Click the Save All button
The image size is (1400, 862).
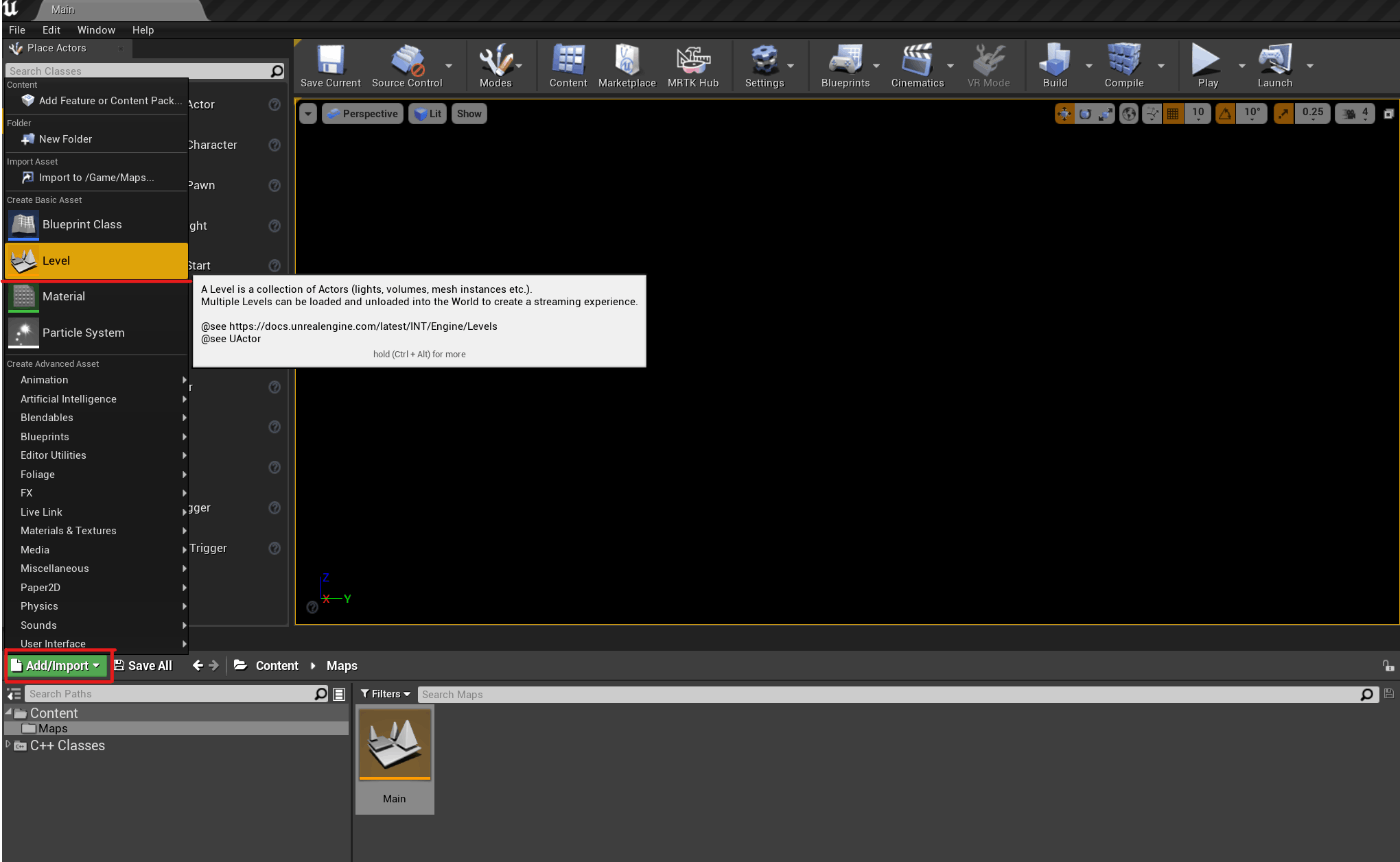pyautogui.click(x=143, y=665)
